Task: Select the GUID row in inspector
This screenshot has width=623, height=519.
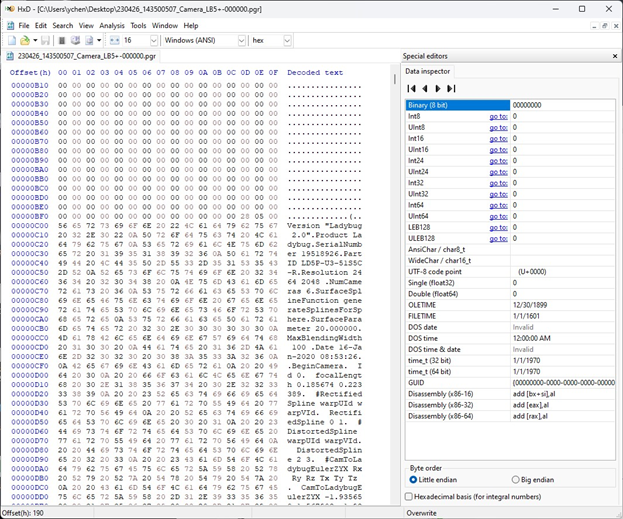Action: pyautogui.click(x=510, y=383)
